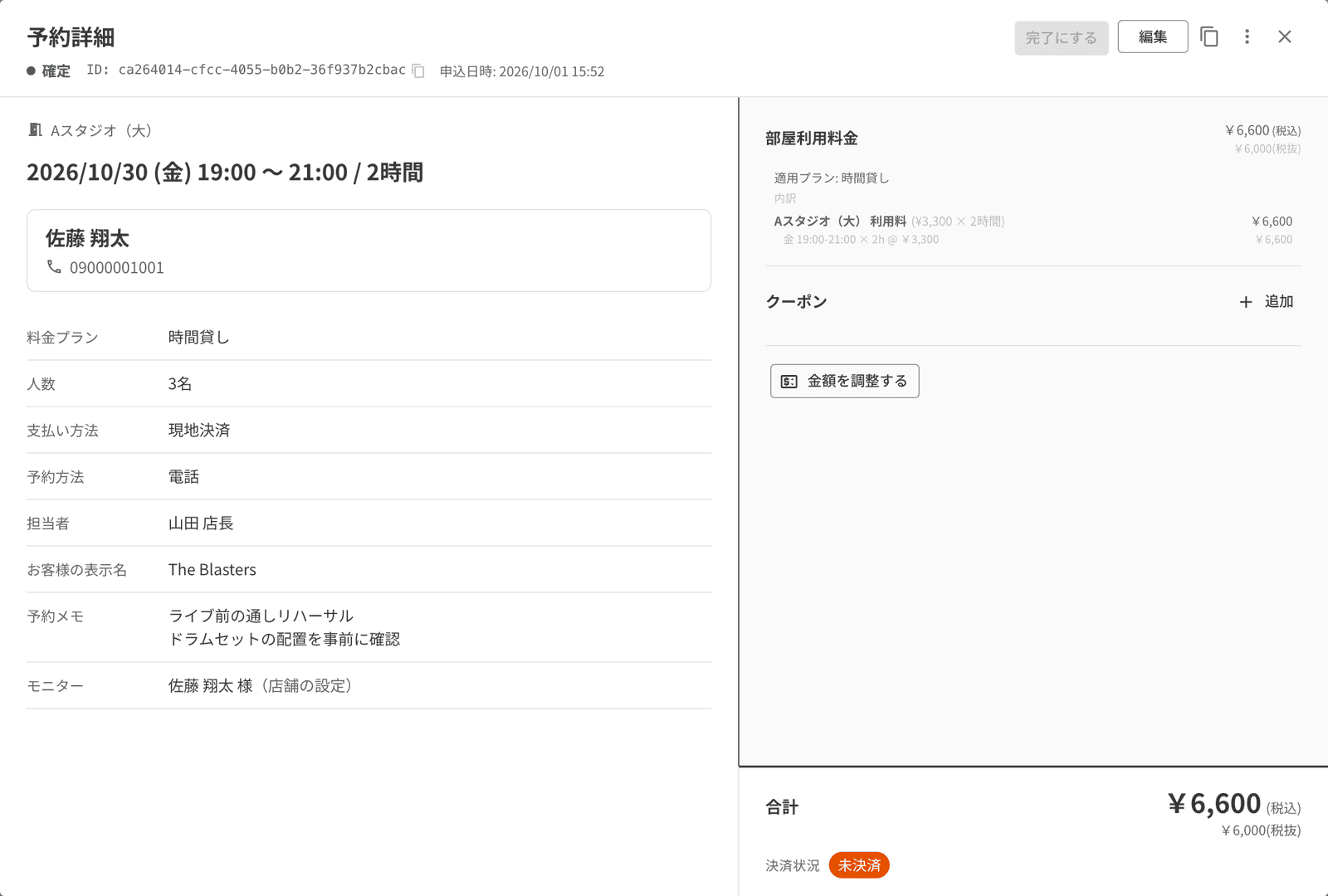Click the display name The Blasters

[212, 569]
